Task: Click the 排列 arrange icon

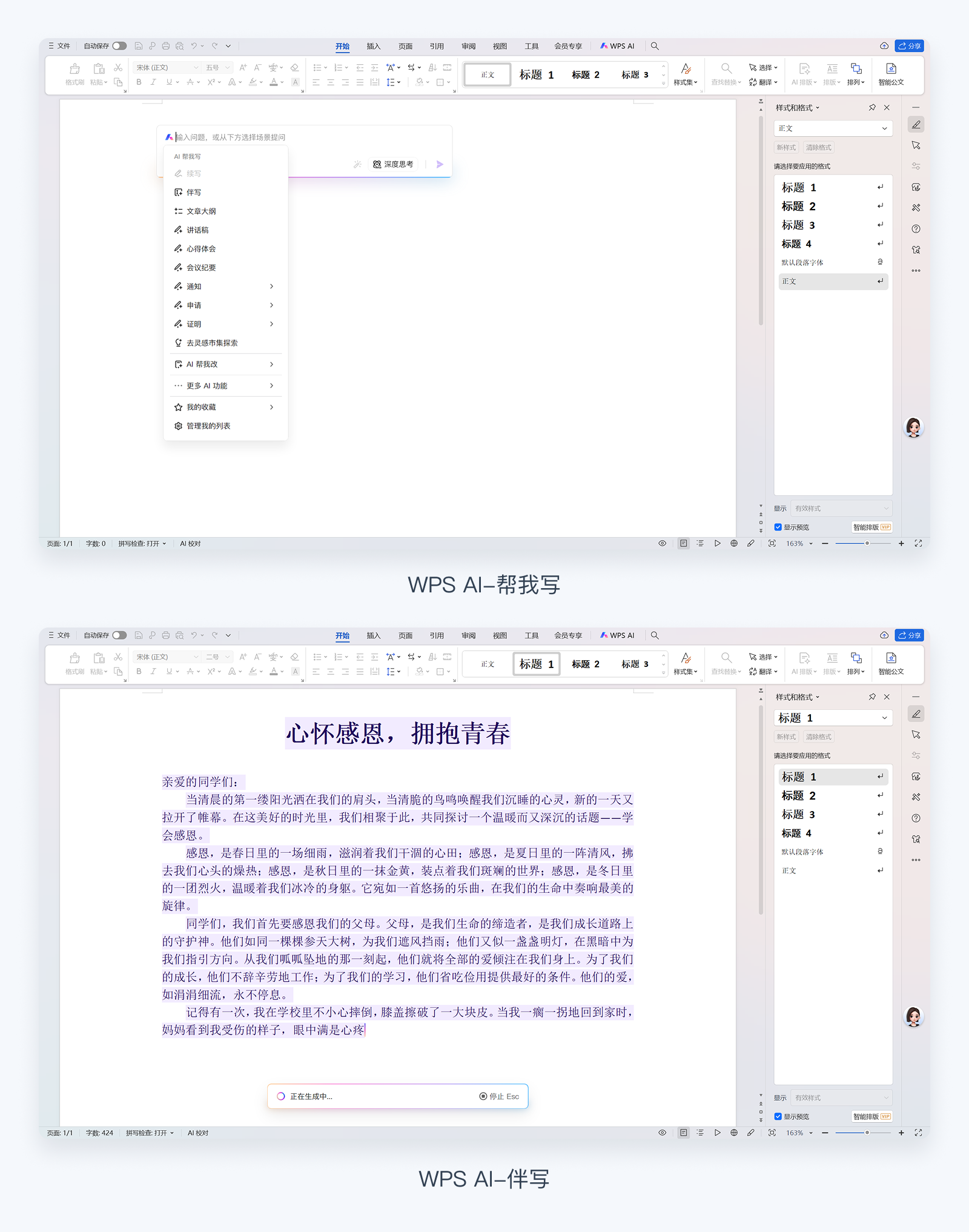Action: pyautogui.click(x=856, y=74)
